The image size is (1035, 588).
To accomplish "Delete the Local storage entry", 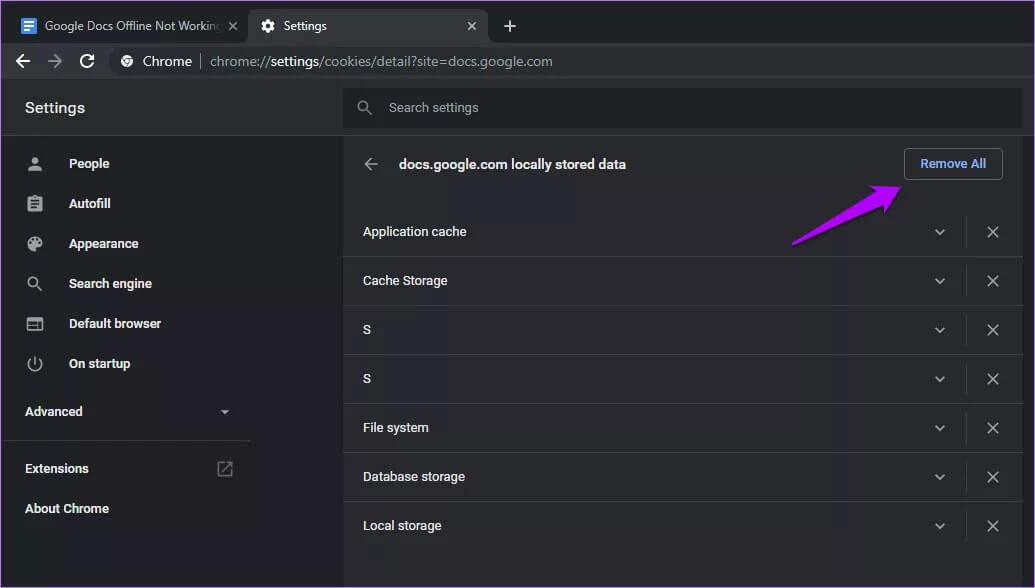I will [x=993, y=526].
